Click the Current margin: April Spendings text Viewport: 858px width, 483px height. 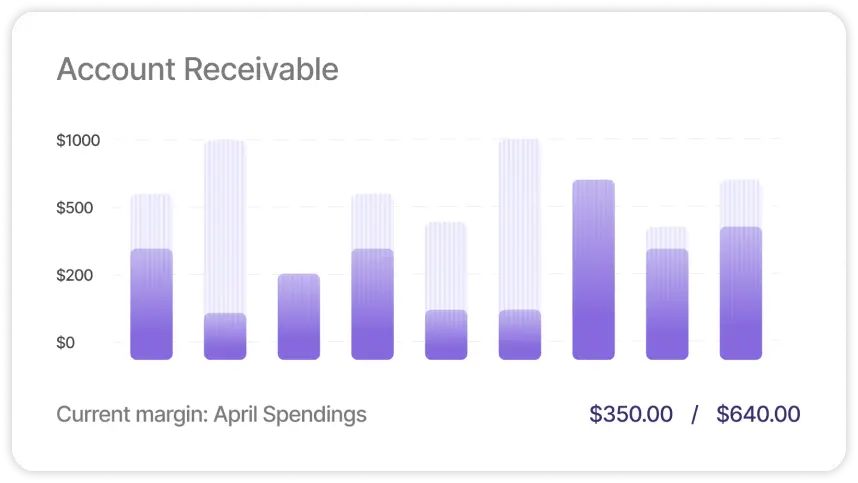[211, 414]
